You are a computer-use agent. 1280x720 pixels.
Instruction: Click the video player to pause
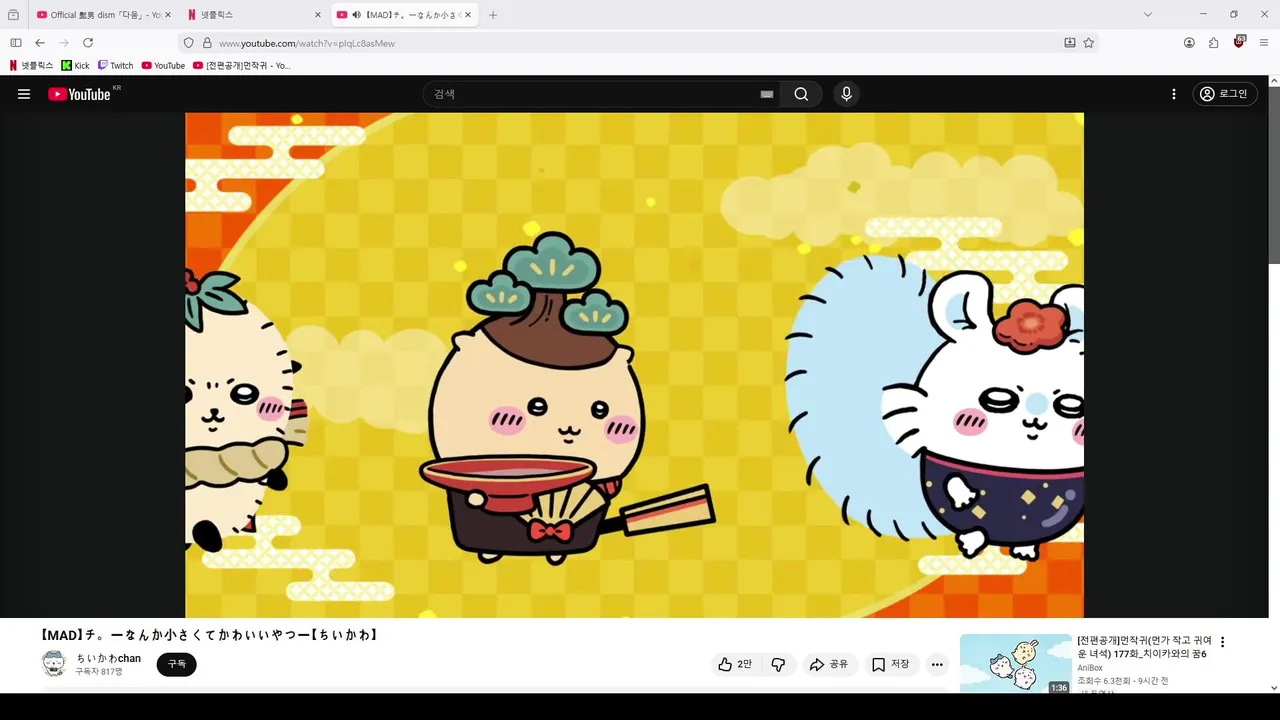(634, 365)
